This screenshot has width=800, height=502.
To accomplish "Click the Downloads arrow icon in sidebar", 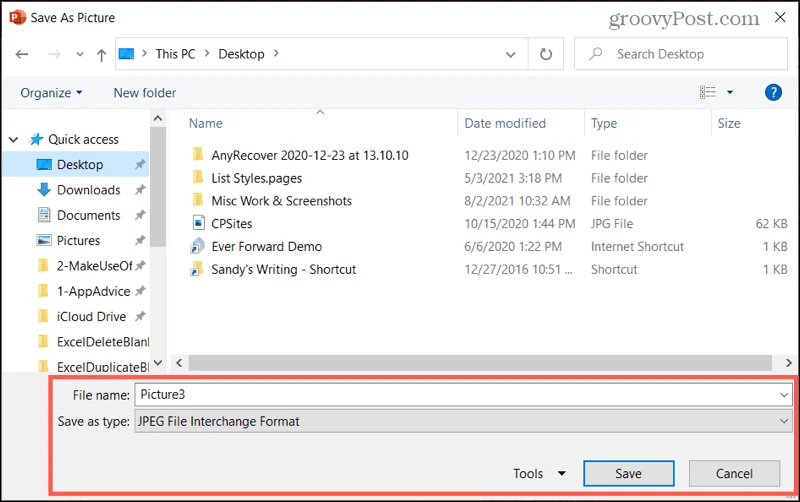I will coord(44,189).
